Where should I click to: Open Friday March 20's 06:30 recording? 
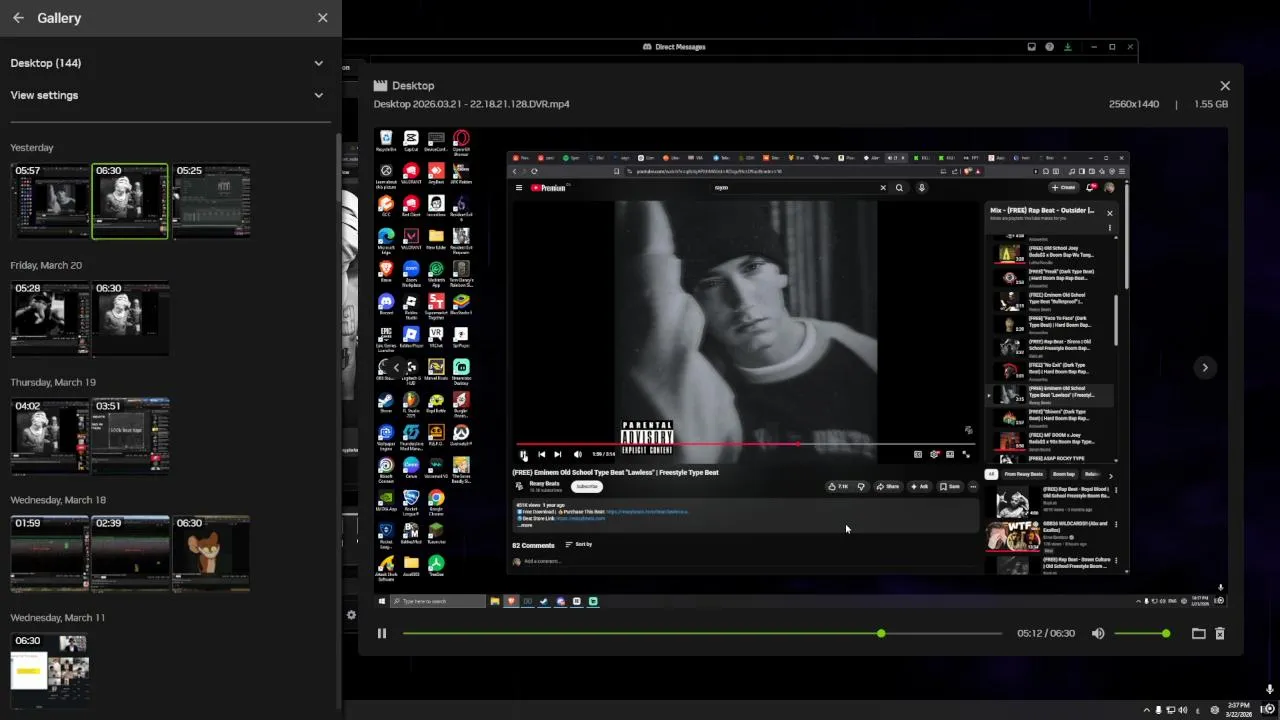(130, 318)
